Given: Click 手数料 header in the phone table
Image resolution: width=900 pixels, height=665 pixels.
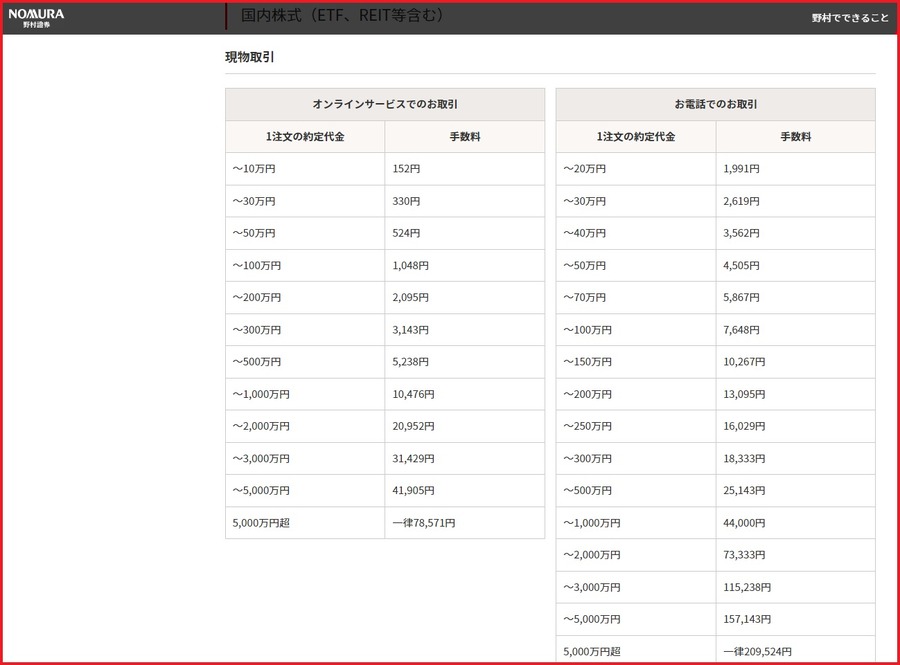Looking at the screenshot, I should 796,137.
